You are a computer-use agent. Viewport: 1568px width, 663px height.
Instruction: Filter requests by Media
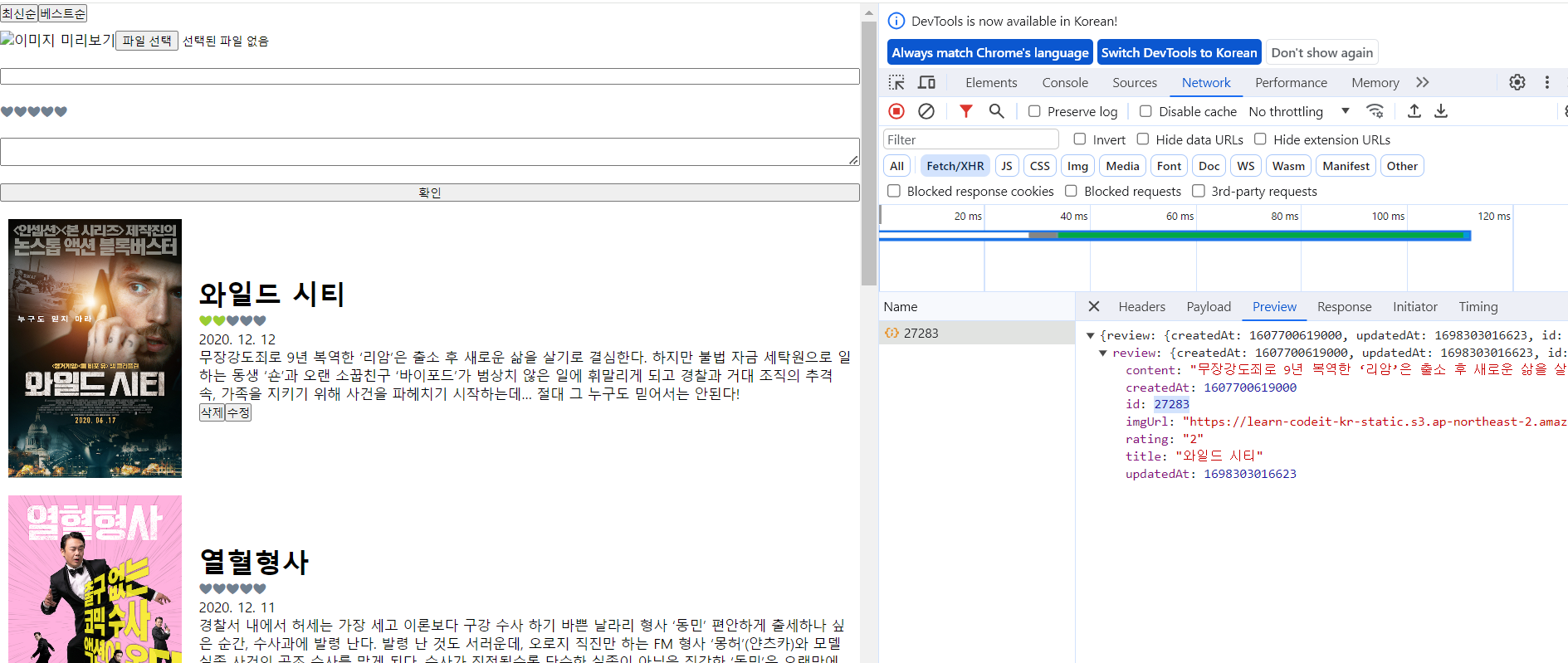[1122, 166]
